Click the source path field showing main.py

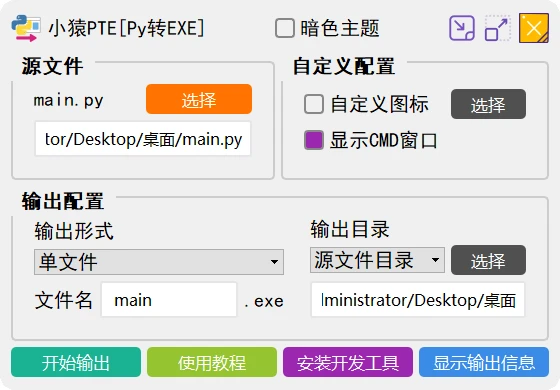click(x=143, y=139)
